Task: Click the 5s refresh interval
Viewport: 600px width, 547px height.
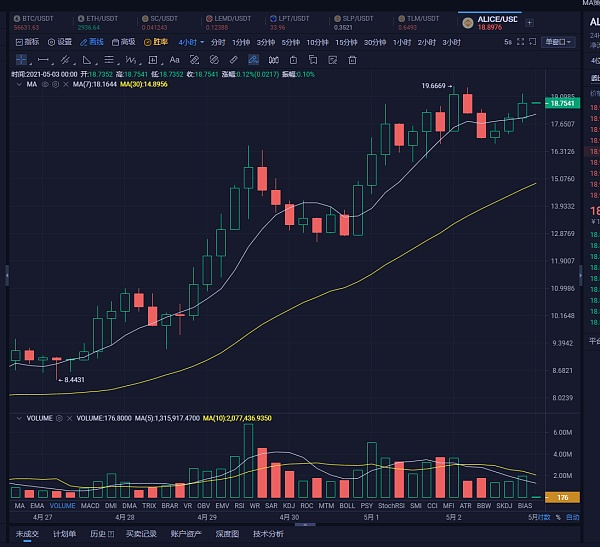Action: [x=508, y=42]
